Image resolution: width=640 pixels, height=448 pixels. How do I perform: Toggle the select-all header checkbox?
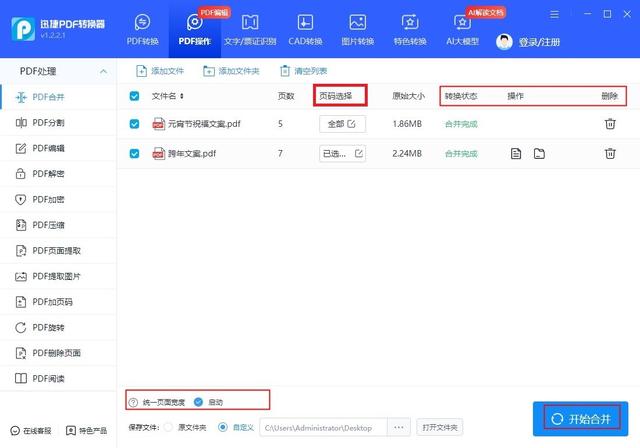134,96
